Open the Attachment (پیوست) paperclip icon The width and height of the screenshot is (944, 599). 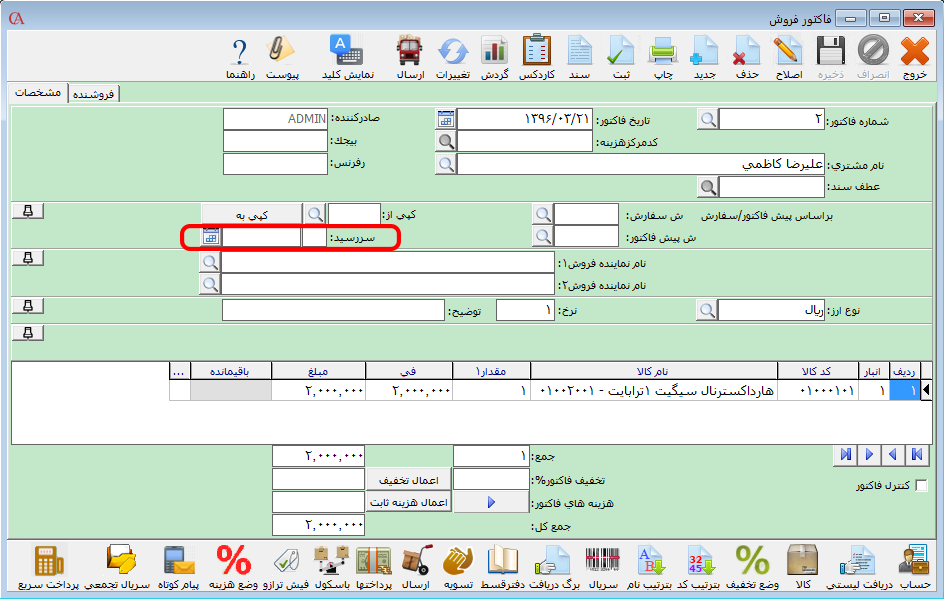click(x=282, y=55)
